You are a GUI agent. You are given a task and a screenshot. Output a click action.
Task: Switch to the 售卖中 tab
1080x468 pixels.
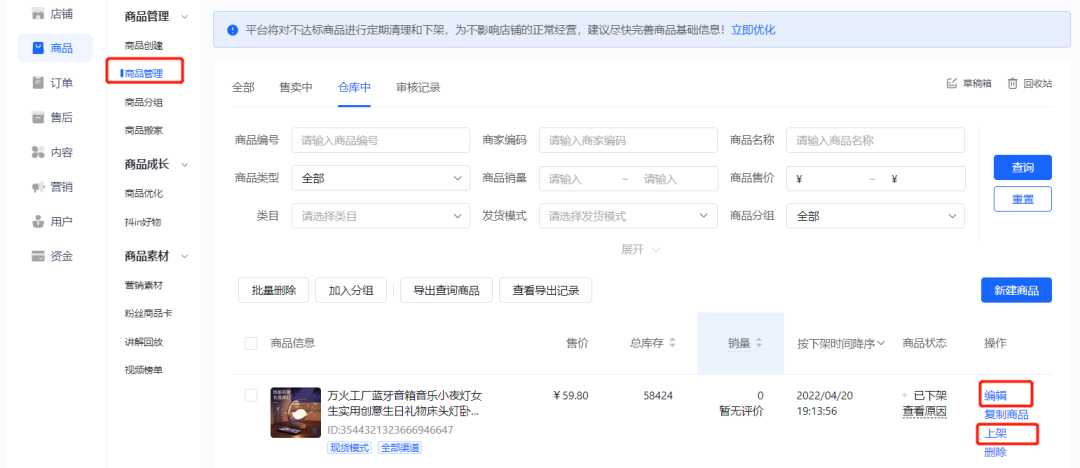pos(296,88)
